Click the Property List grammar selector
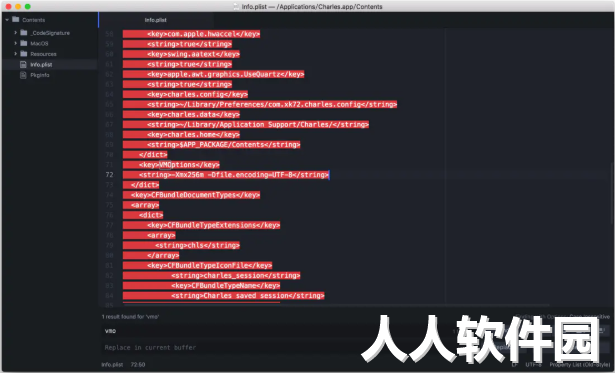 pyautogui.click(x=579, y=365)
